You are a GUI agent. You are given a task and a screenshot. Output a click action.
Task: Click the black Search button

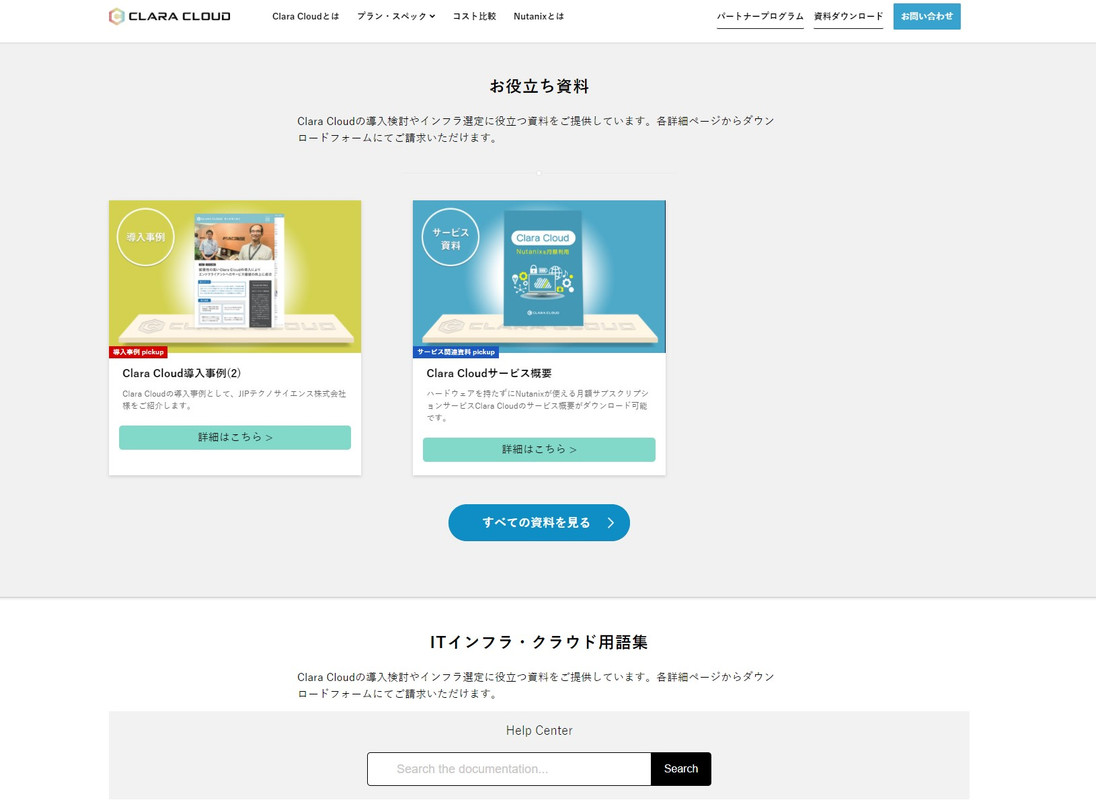pos(681,769)
